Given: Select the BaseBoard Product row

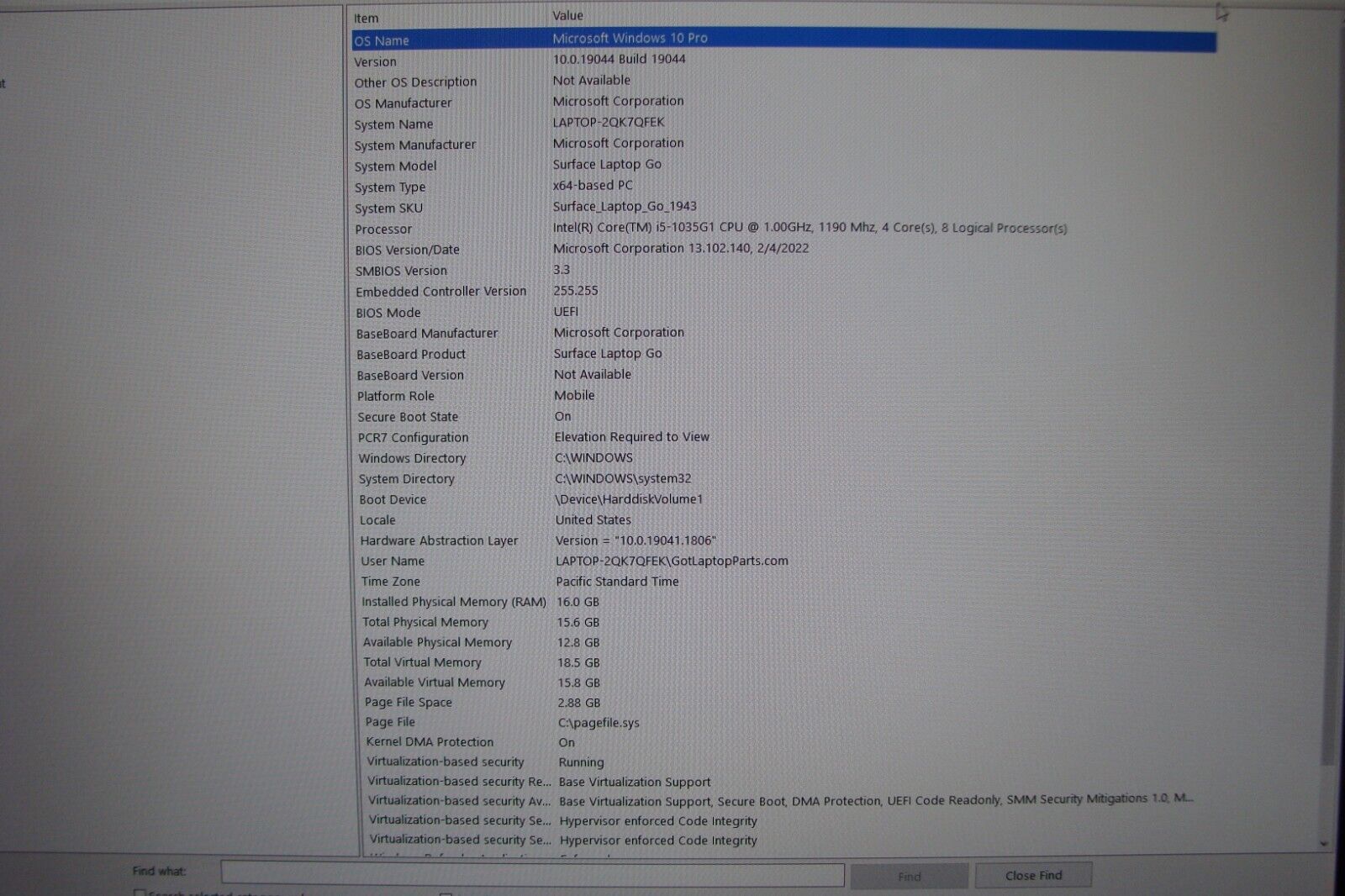Looking at the screenshot, I should pos(783,354).
